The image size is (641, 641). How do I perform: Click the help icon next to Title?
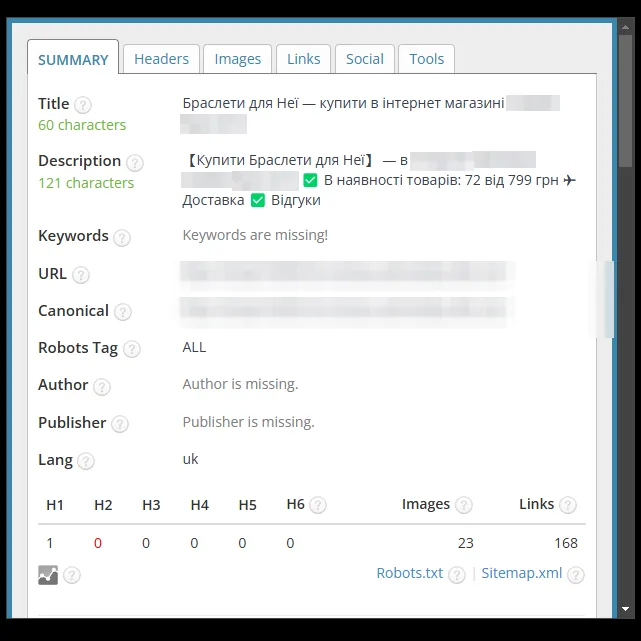pyautogui.click(x=83, y=105)
